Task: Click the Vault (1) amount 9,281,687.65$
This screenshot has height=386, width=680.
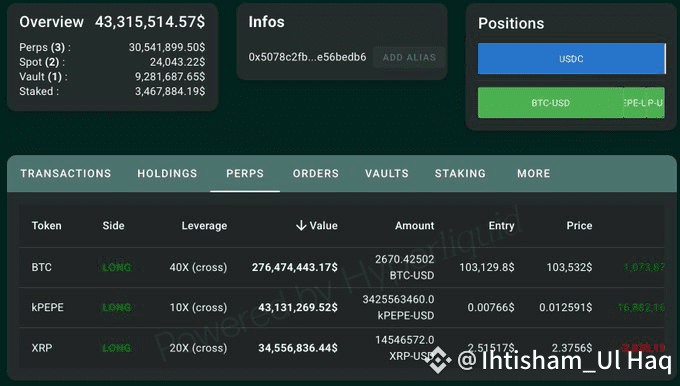Action: (x=170, y=77)
